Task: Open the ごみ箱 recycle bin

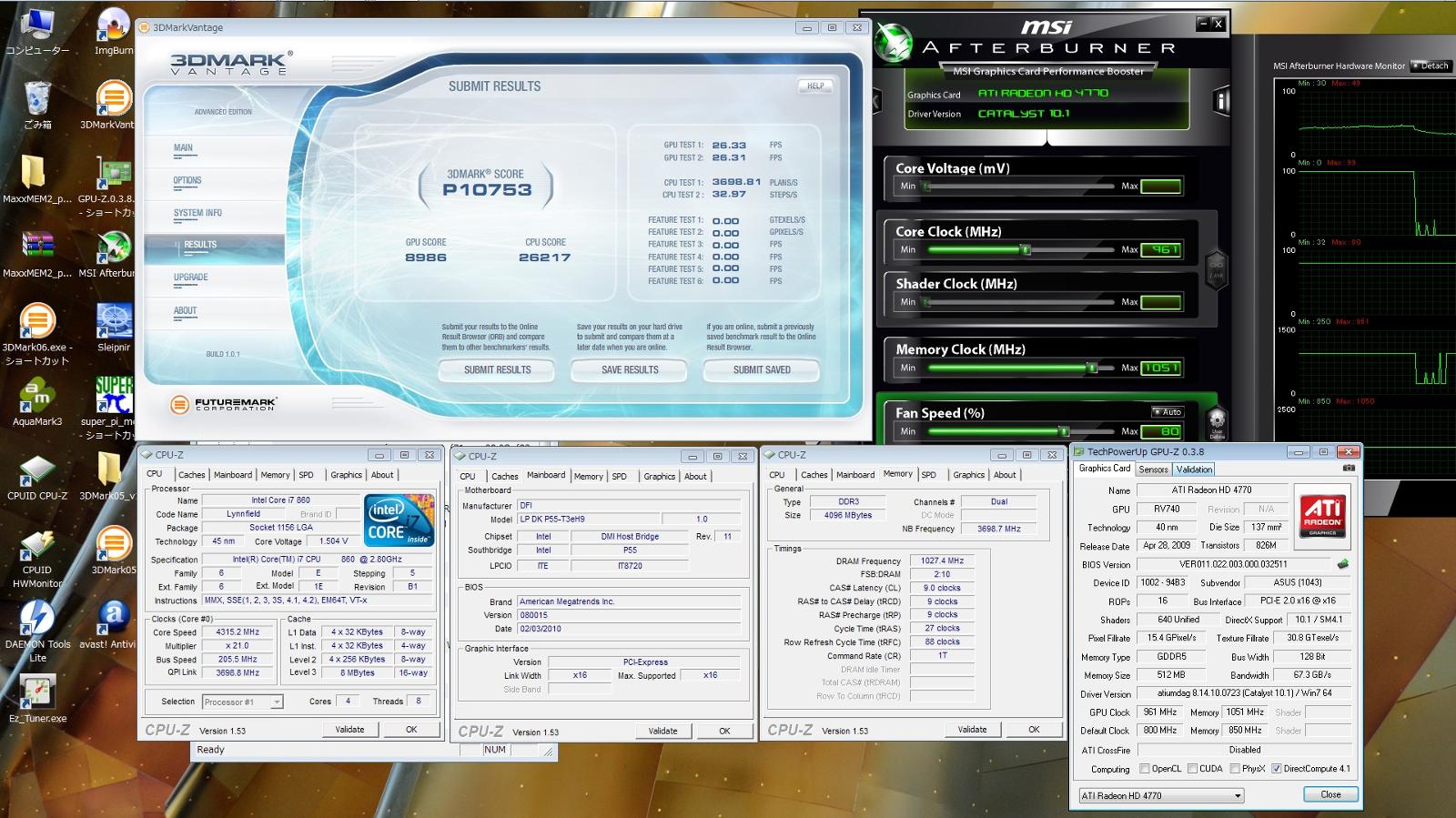Action: coord(36,105)
